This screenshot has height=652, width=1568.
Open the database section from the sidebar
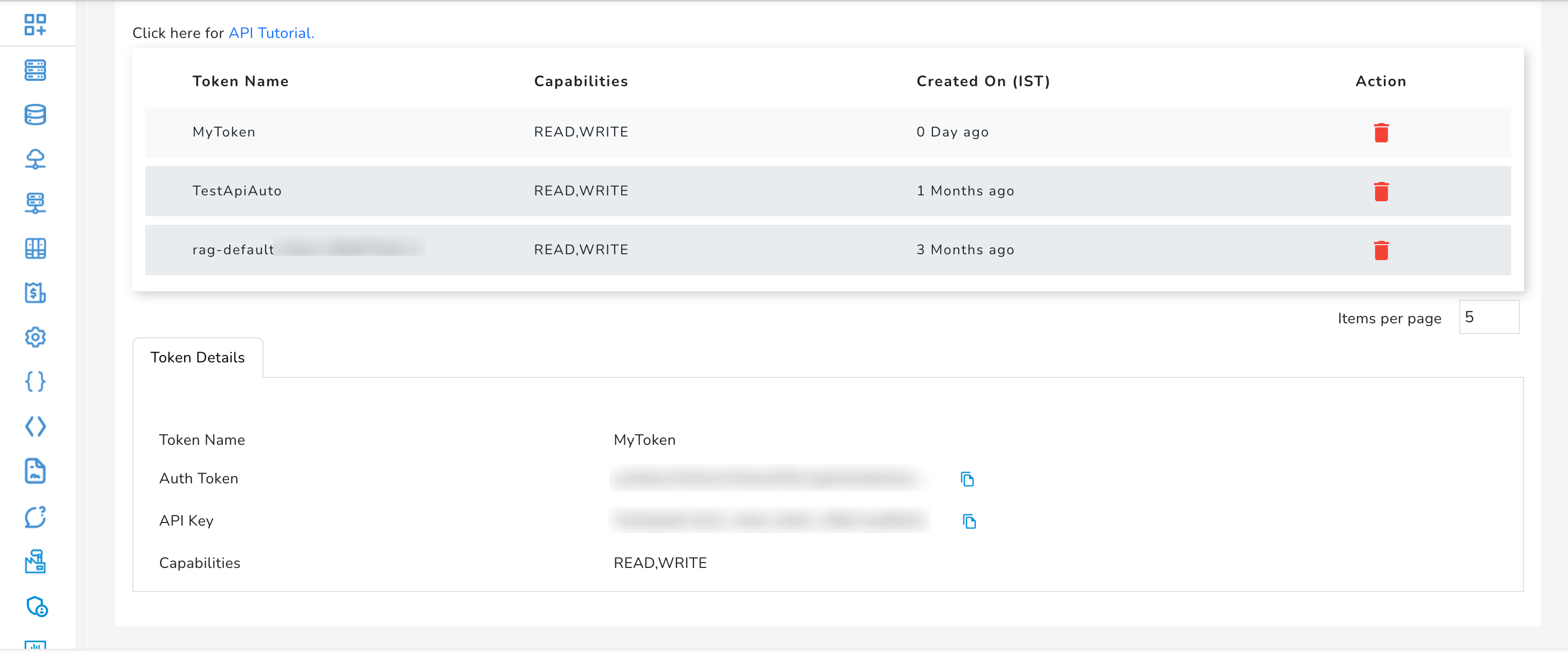[x=36, y=115]
